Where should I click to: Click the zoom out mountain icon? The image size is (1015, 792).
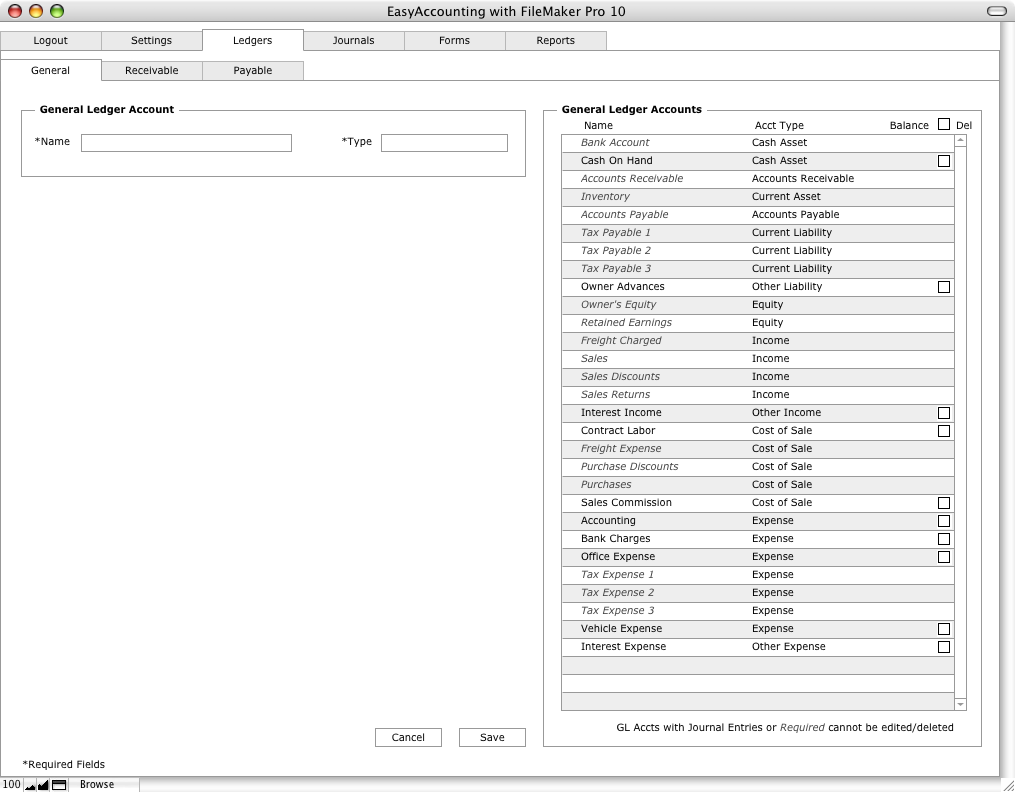(x=30, y=785)
